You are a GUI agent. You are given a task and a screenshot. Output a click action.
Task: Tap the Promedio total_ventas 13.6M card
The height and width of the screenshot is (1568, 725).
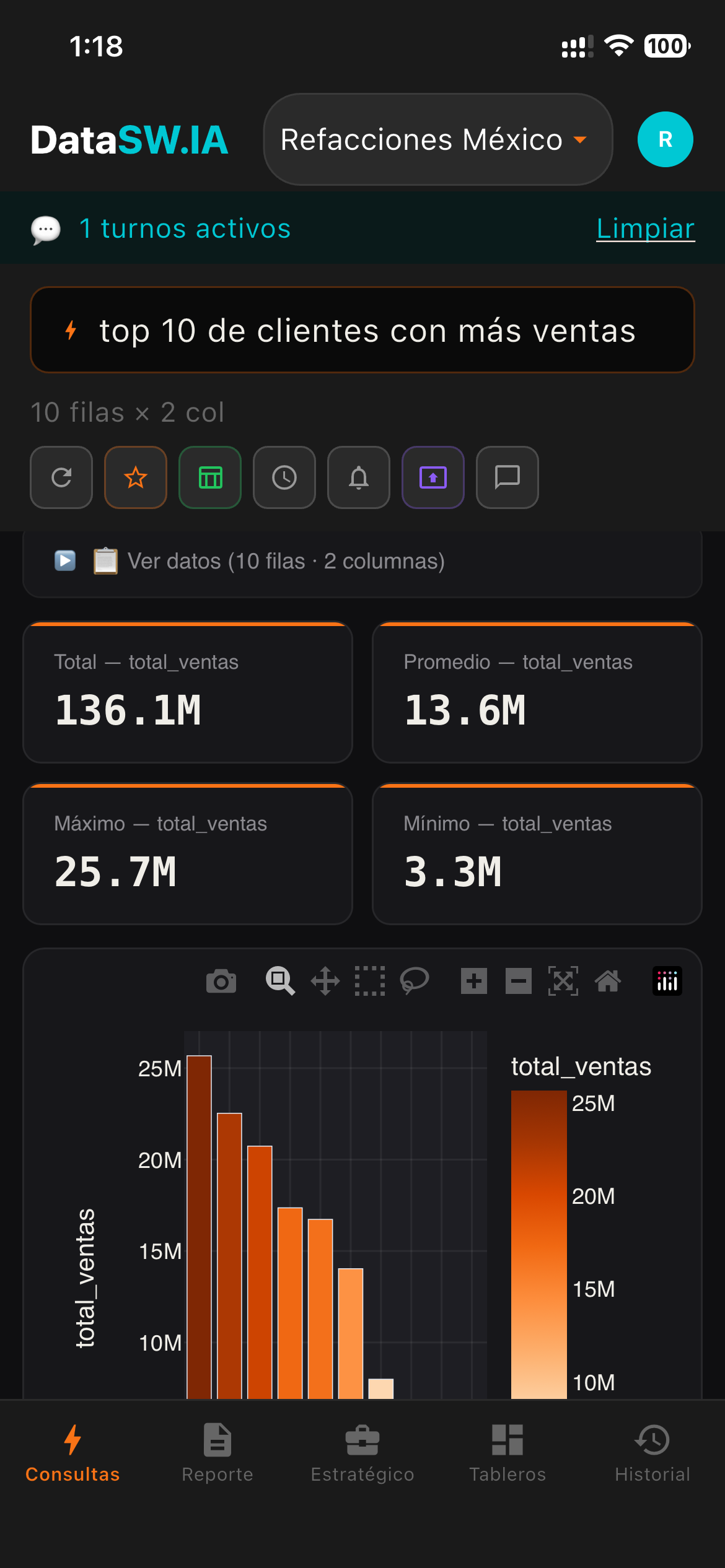537,692
